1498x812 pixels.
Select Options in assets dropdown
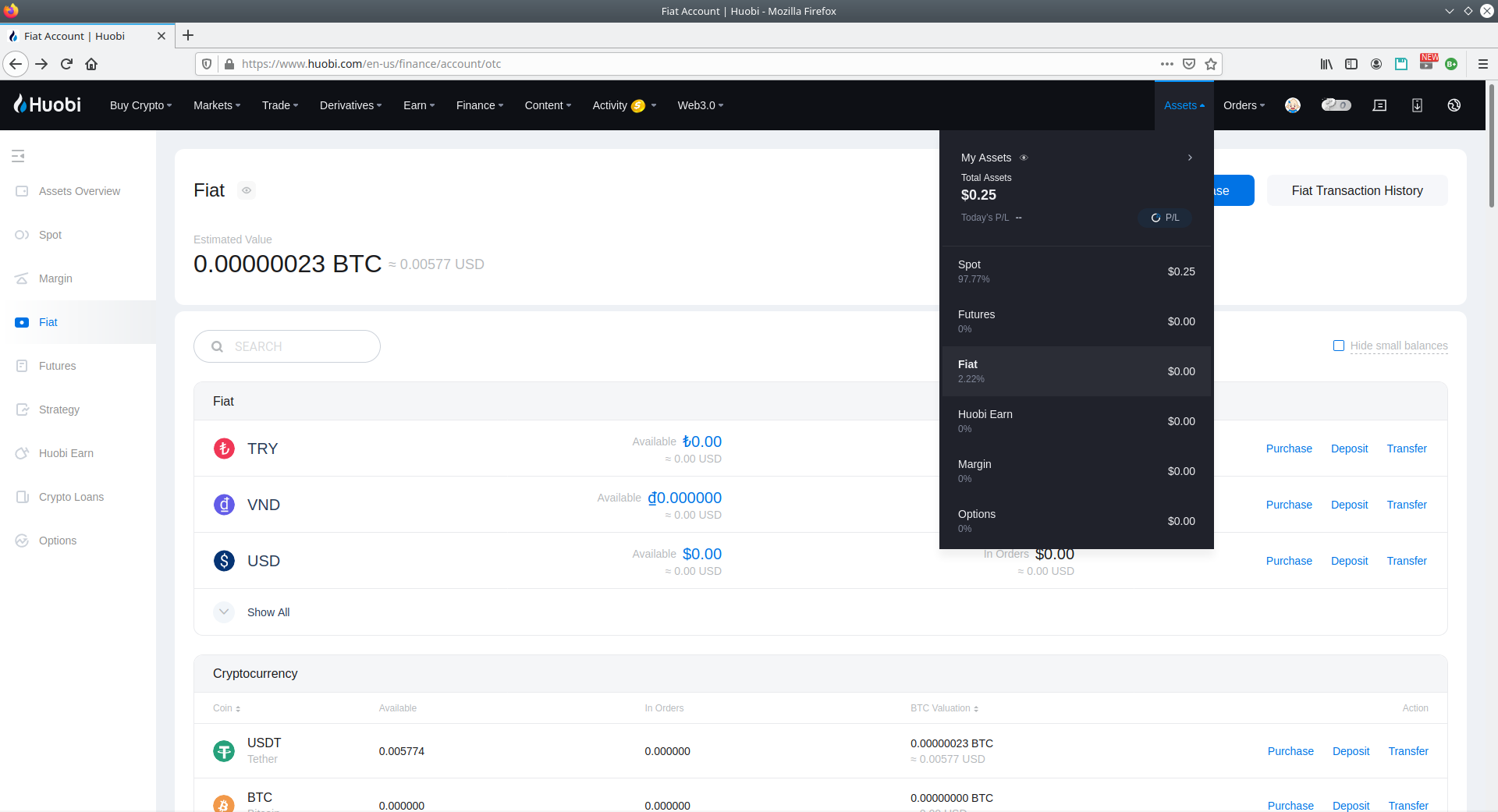(x=1077, y=521)
